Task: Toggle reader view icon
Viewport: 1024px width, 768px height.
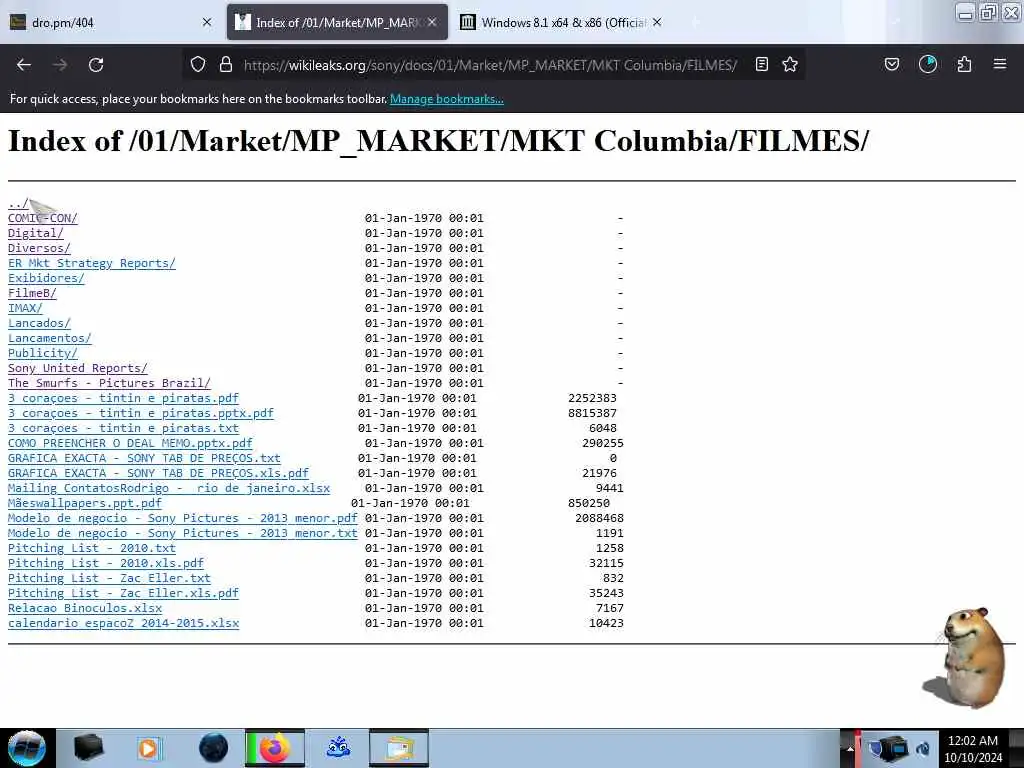Action: 761,65
